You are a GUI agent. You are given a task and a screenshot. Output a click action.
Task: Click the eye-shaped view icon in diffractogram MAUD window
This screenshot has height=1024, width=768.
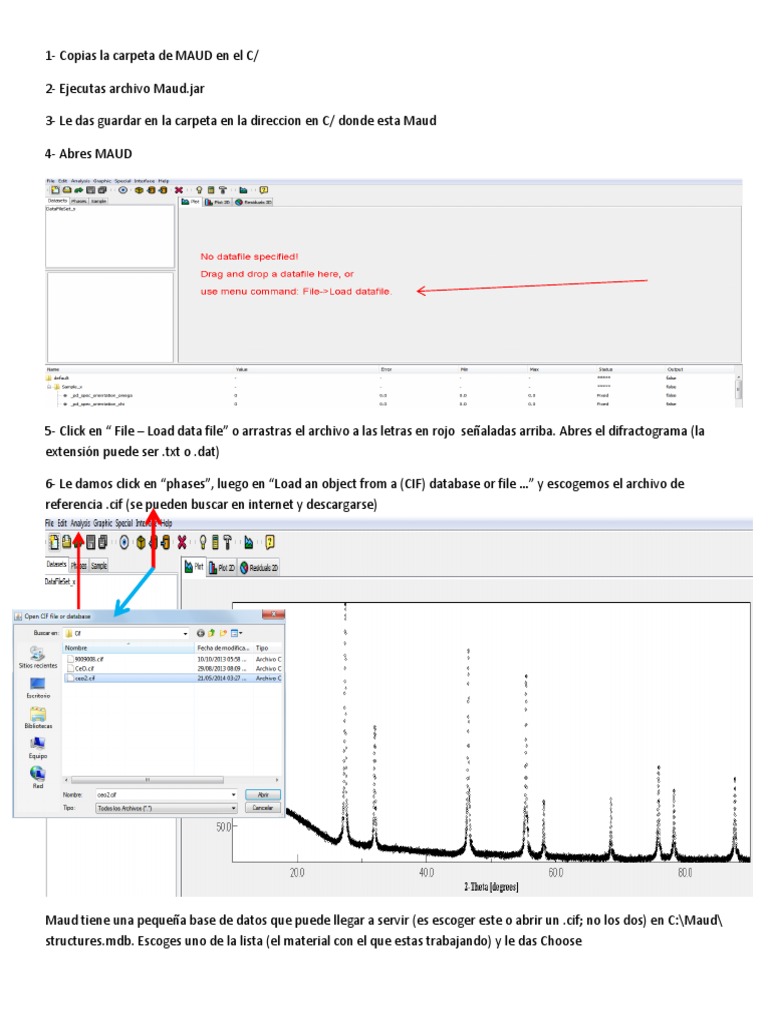point(124,542)
